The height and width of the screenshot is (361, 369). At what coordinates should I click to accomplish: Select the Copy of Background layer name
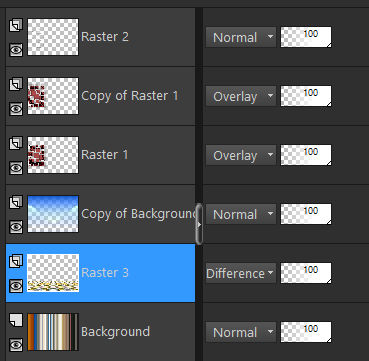tap(138, 214)
